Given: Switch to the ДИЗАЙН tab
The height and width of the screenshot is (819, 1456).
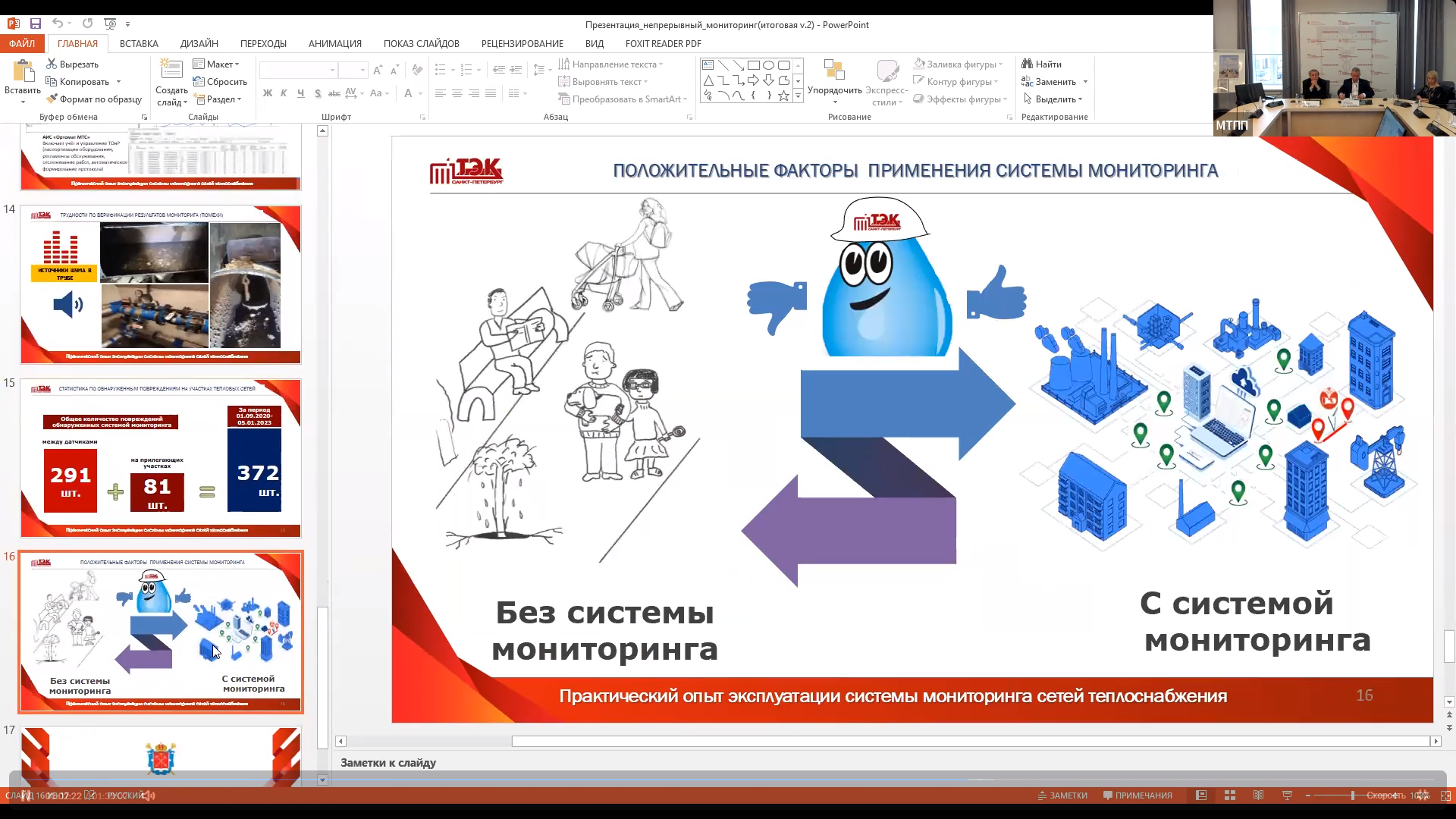Looking at the screenshot, I should [199, 43].
